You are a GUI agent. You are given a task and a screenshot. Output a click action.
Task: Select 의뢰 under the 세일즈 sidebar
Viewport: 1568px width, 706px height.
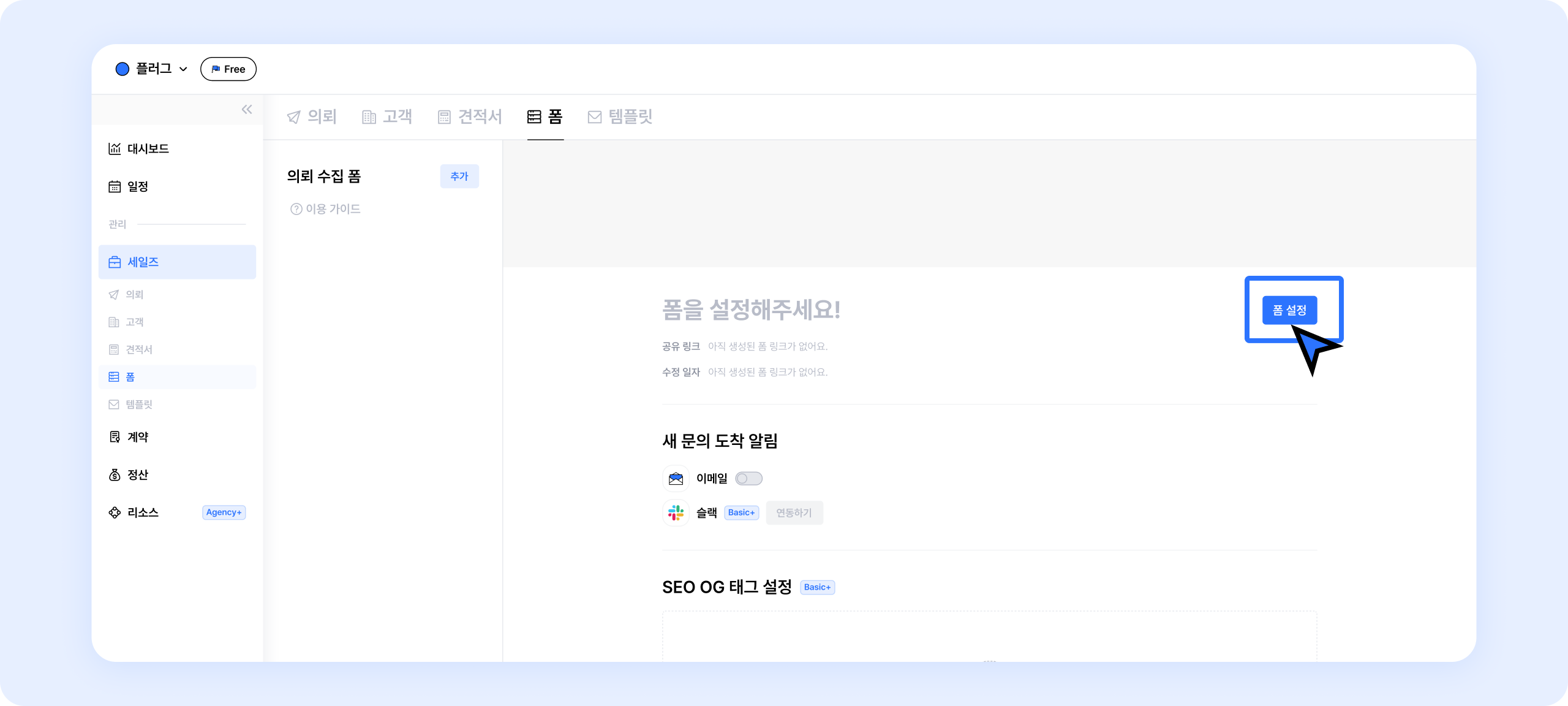click(134, 295)
